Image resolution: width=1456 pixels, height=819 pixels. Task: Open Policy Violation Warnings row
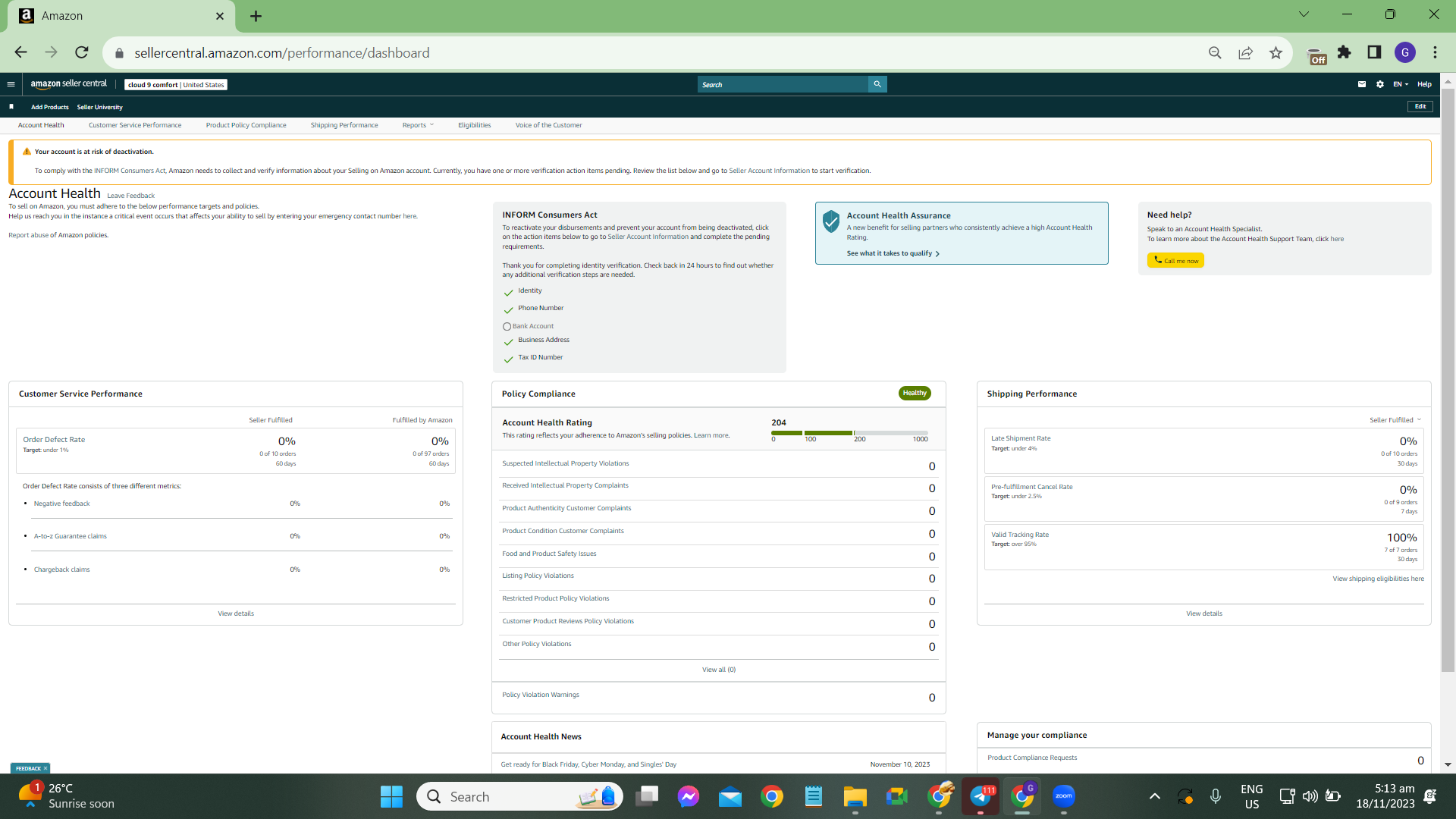click(719, 696)
